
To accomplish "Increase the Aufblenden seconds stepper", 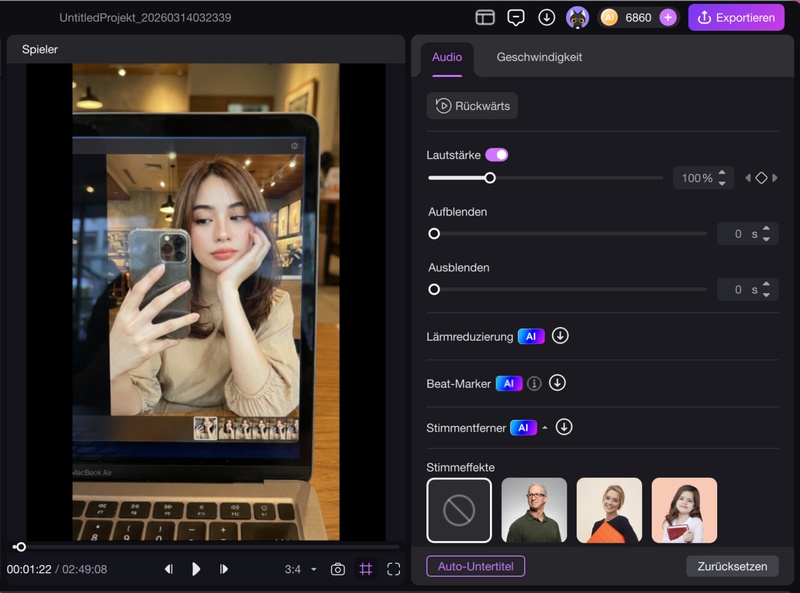I will click(x=766, y=229).
